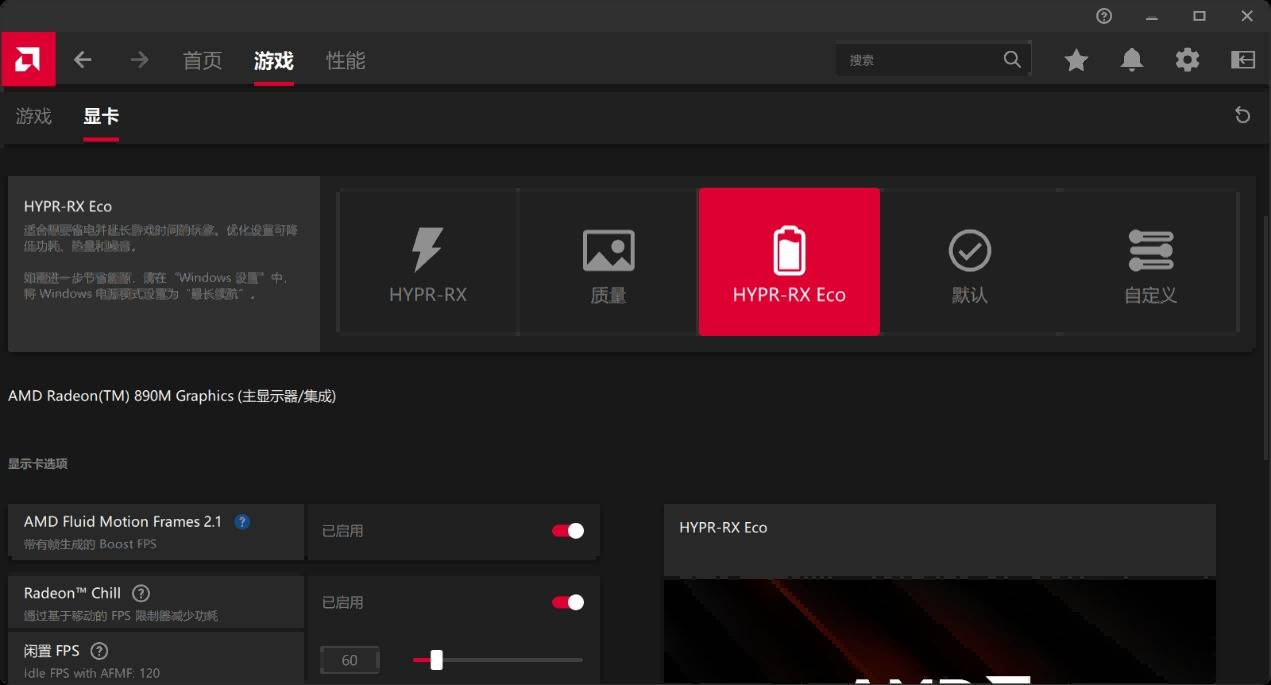Pick the 自定义 custom profile
1271x685 pixels.
1150,262
